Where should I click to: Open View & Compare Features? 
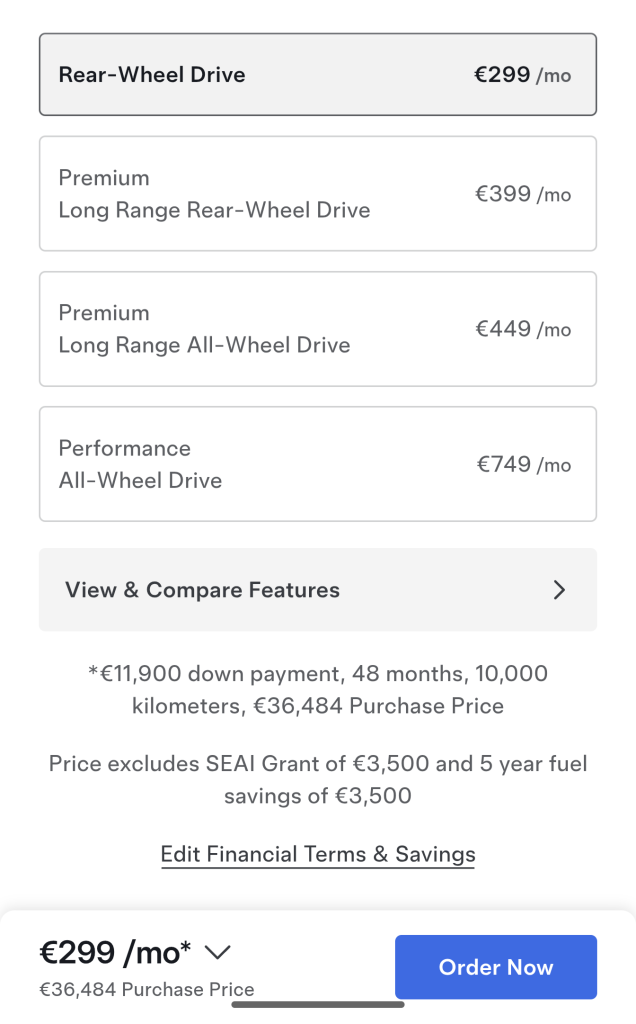pos(318,590)
